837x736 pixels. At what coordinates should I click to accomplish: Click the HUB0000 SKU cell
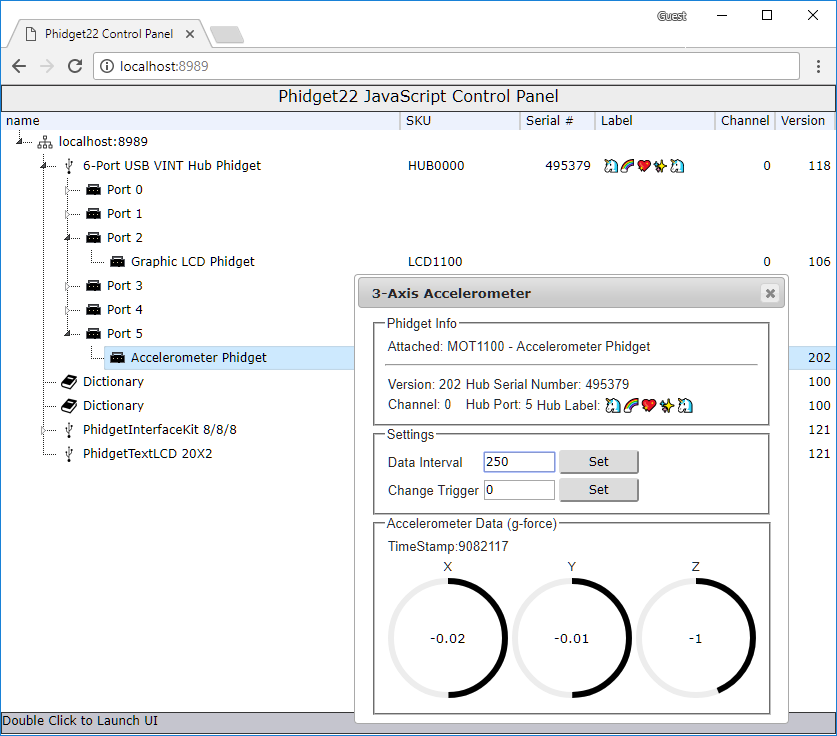pyautogui.click(x=436, y=166)
